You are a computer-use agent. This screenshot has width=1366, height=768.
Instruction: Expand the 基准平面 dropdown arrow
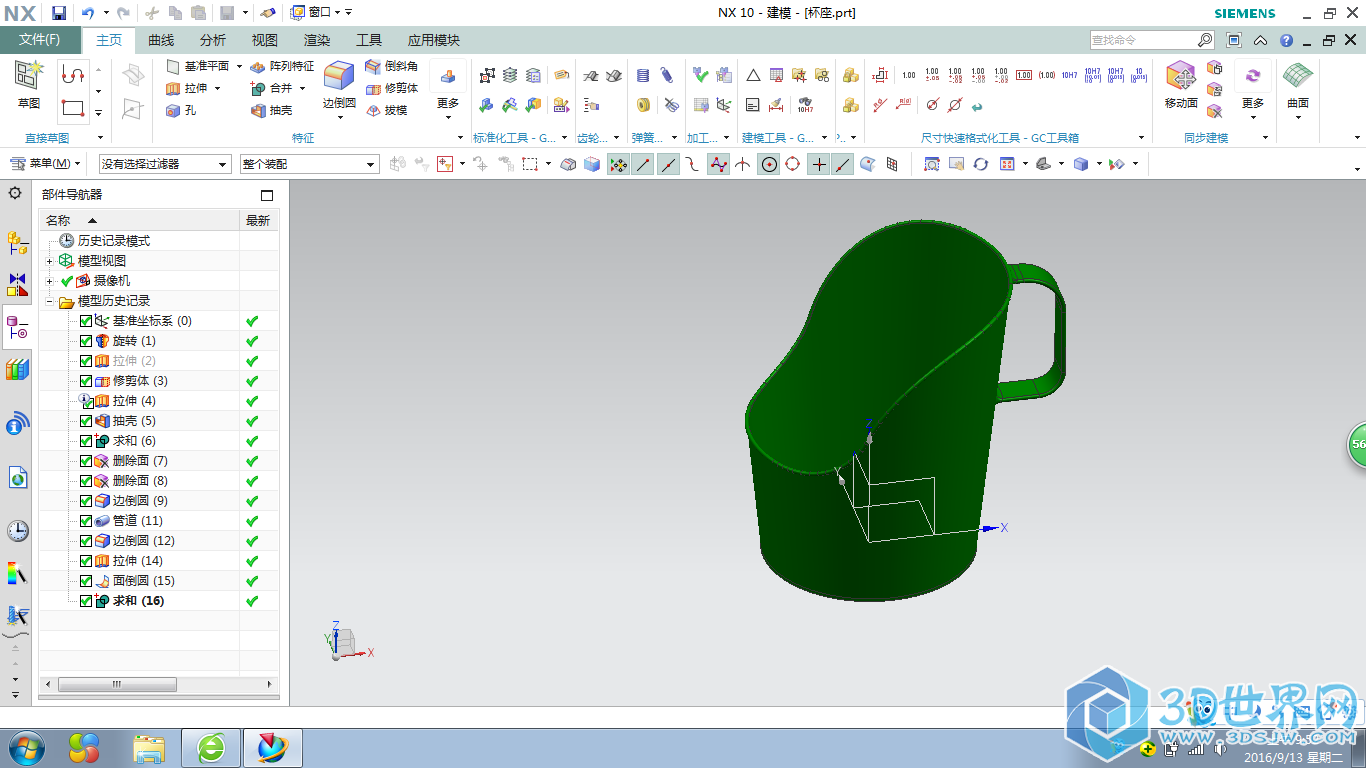[x=239, y=66]
